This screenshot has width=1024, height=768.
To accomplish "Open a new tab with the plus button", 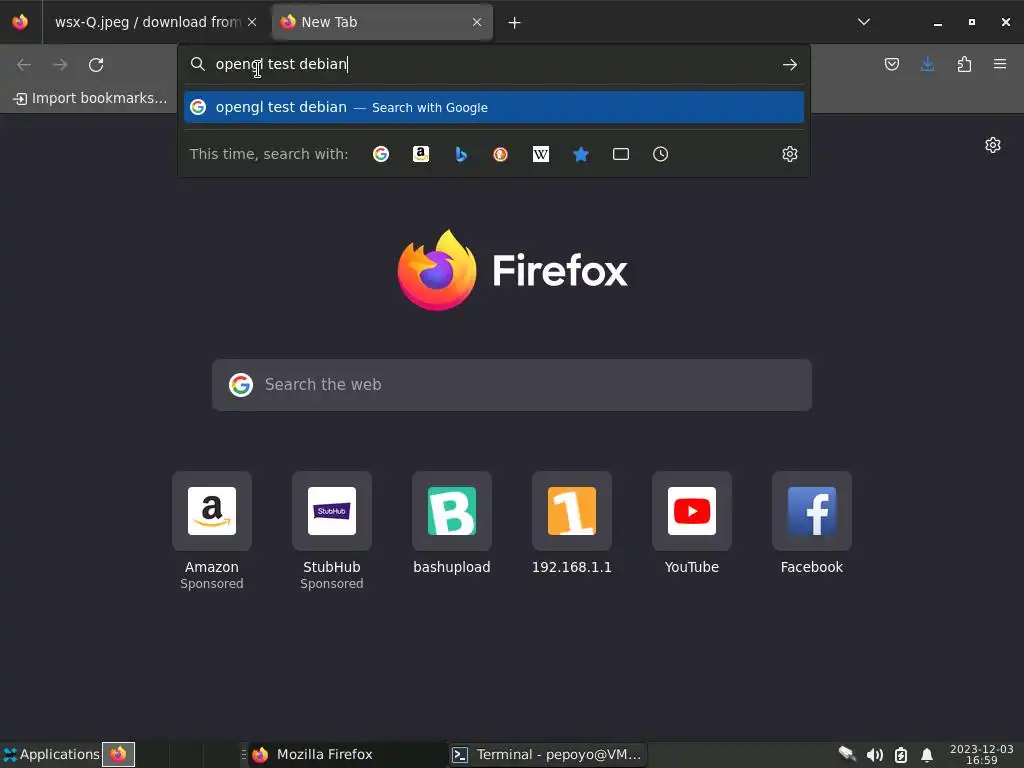I will click(515, 23).
